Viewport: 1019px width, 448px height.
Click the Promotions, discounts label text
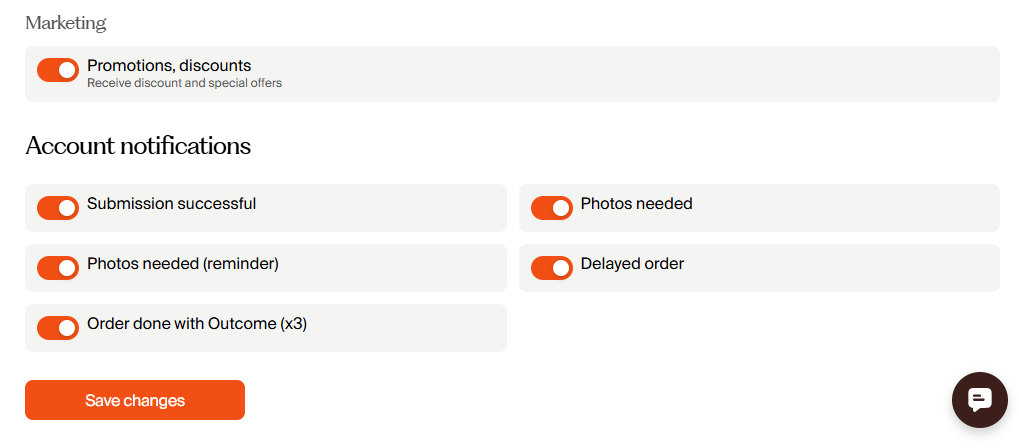click(x=169, y=66)
